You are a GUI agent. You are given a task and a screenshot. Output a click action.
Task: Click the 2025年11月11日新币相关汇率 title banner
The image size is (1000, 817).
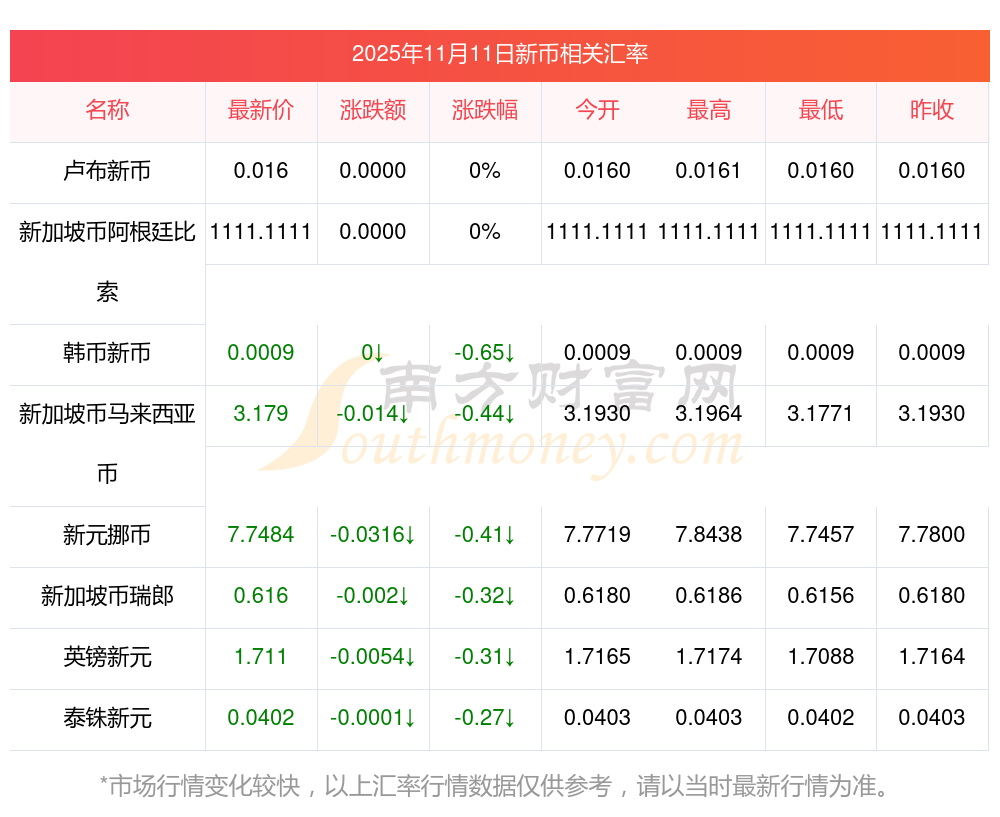[500, 54]
